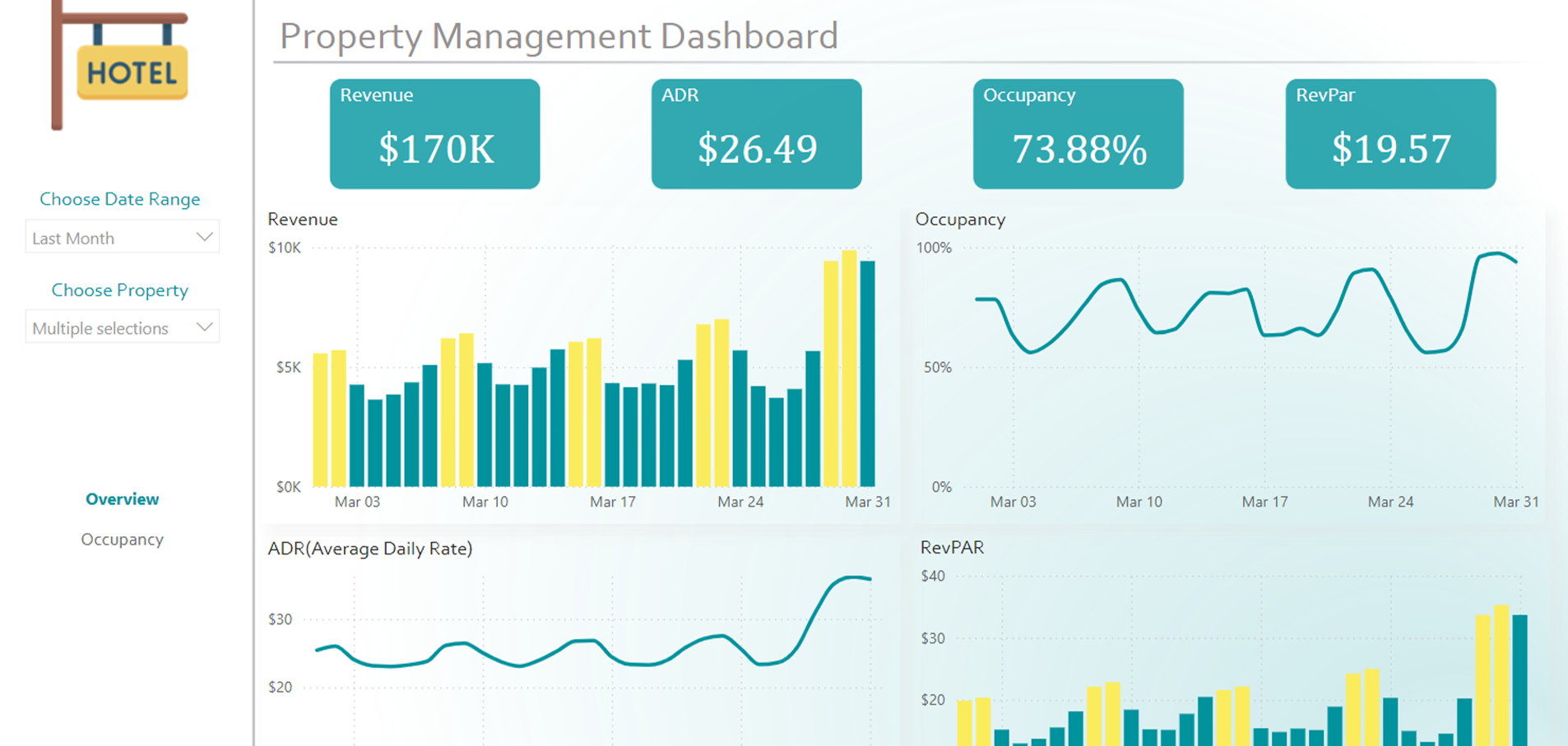Select the ADR $26.49 card
This screenshot has width=1568, height=746.
tap(756, 134)
